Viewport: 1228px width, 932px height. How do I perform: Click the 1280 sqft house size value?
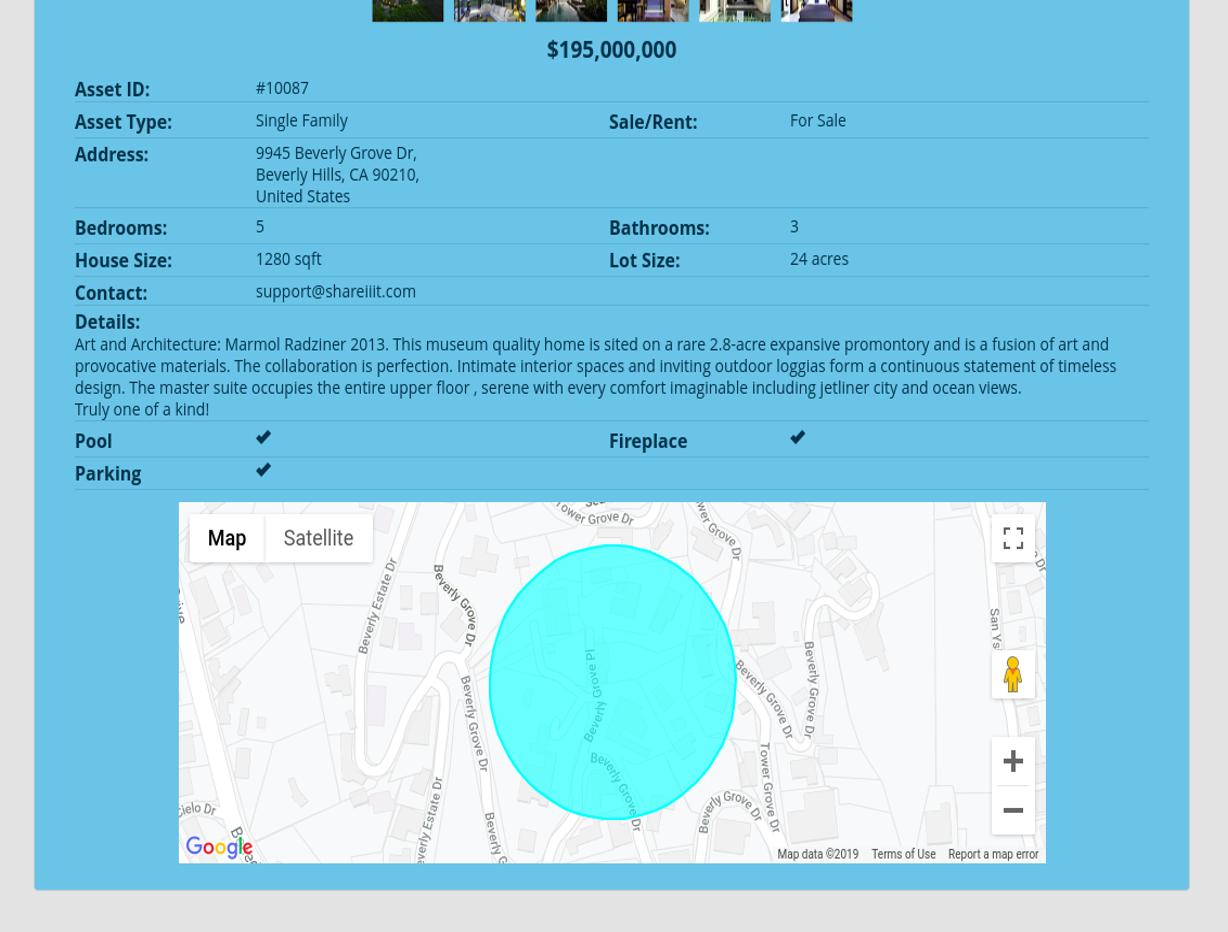pos(289,259)
